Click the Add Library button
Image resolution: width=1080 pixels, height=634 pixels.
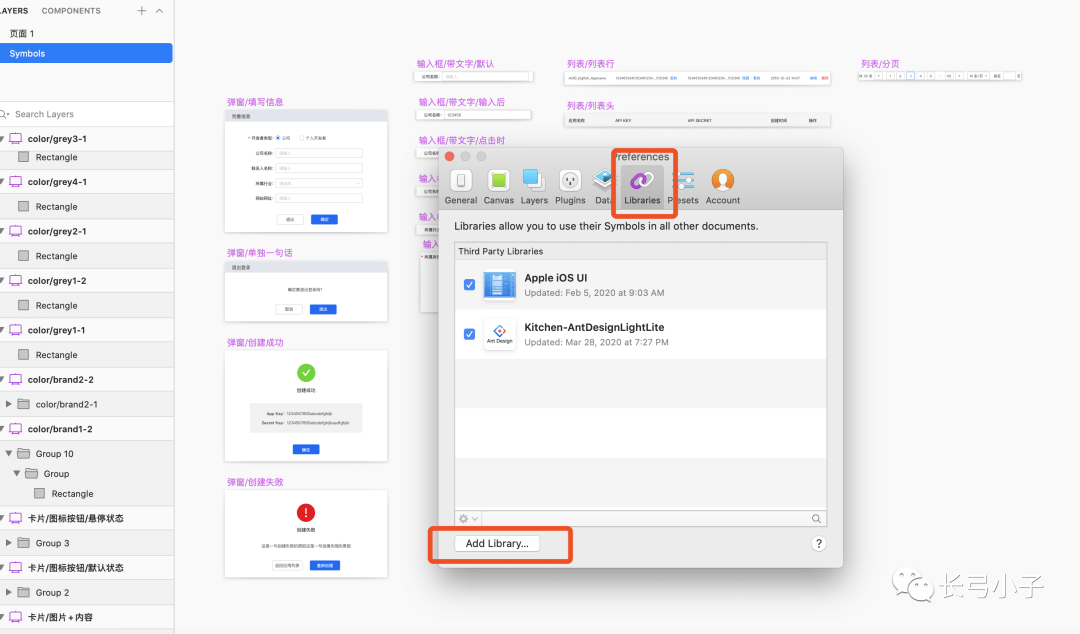497,544
